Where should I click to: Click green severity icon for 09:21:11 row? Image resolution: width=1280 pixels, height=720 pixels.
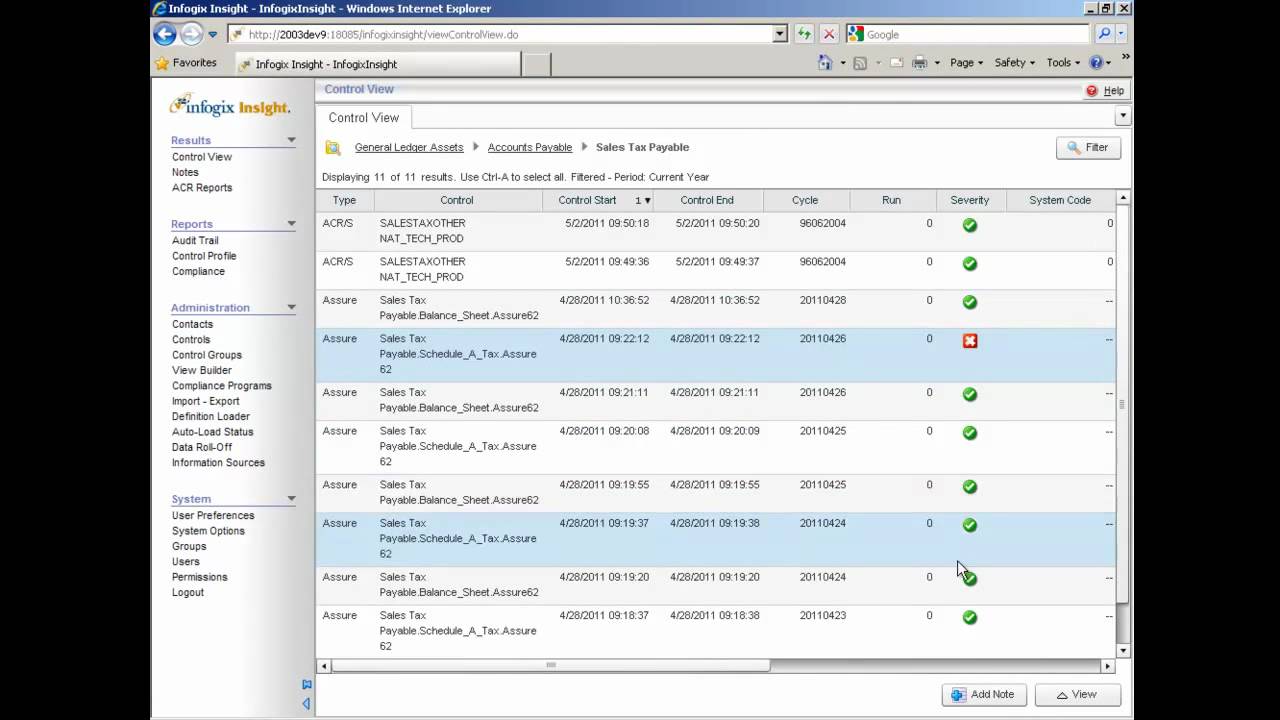coord(969,395)
